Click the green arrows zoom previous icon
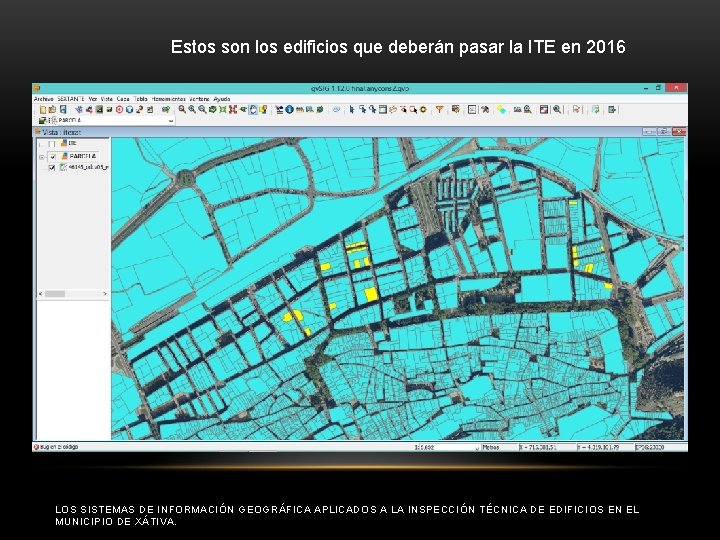 [x=212, y=109]
